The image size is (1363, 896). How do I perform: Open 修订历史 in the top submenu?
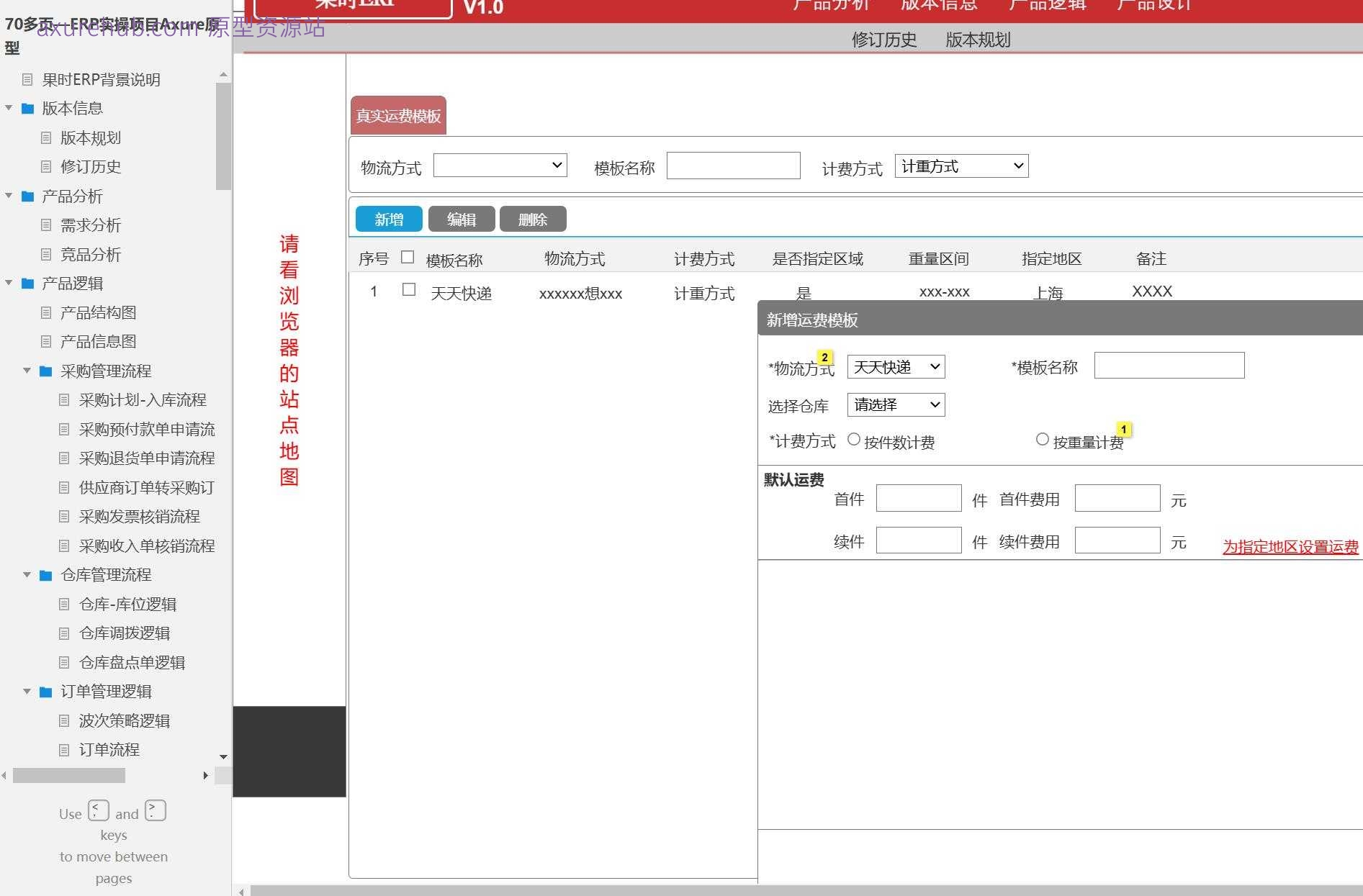tap(884, 40)
